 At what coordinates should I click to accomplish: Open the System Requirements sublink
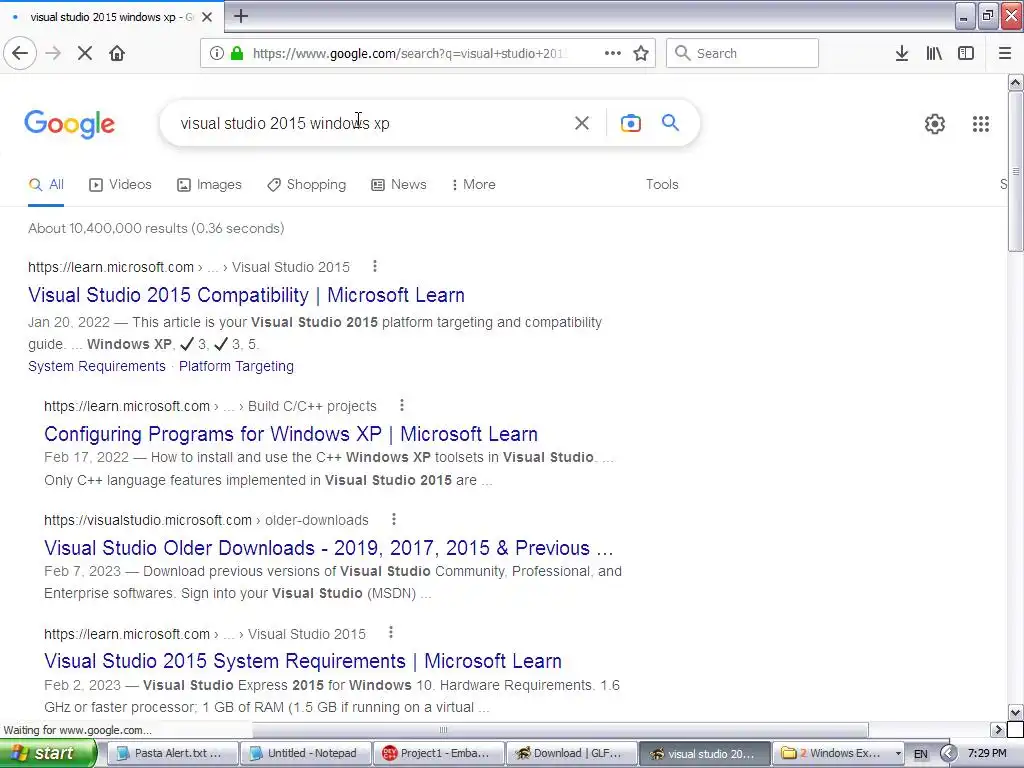(x=97, y=366)
